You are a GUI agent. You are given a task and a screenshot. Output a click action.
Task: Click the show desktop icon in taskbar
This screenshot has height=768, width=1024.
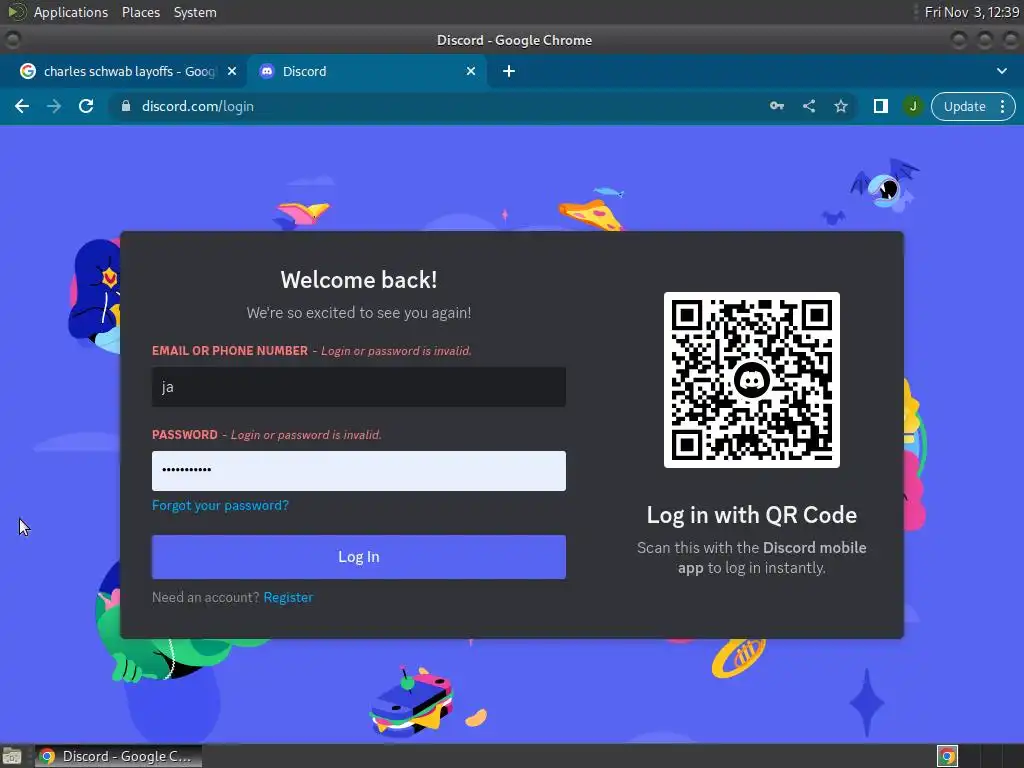click(x=12, y=756)
